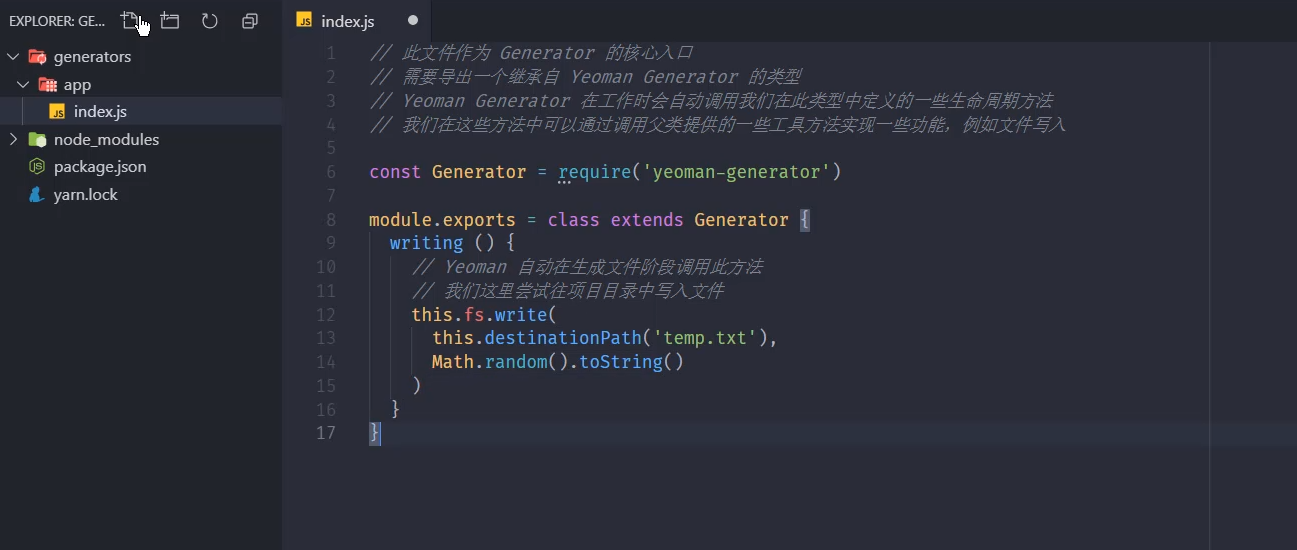Collapse the generators folder chevron
The height and width of the screenshot is (550, 1297).
pos(13,57)
